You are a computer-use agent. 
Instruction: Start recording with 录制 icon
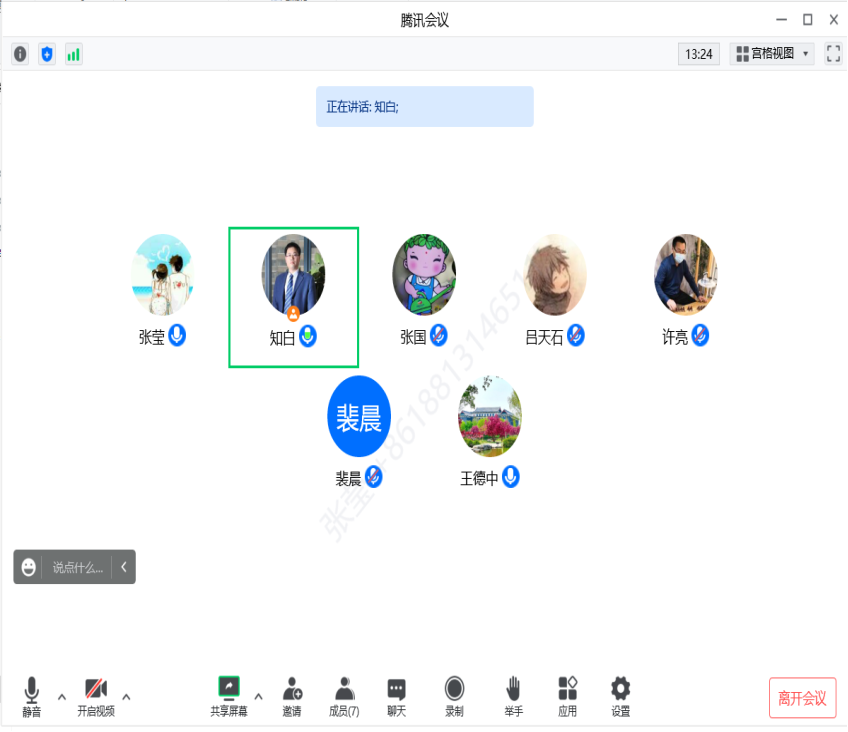pos(454,695)
